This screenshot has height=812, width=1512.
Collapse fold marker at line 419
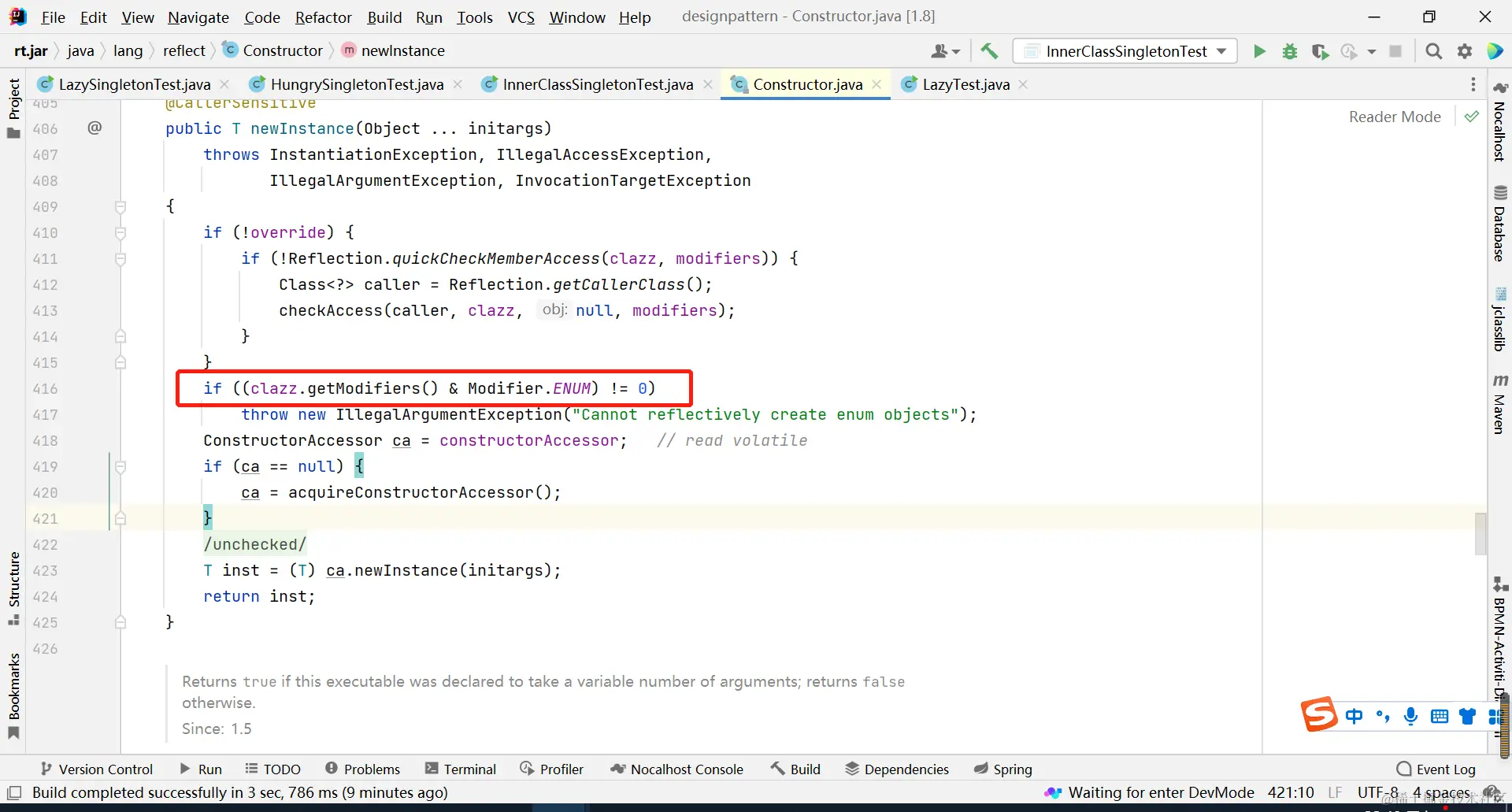pos(120,466)
